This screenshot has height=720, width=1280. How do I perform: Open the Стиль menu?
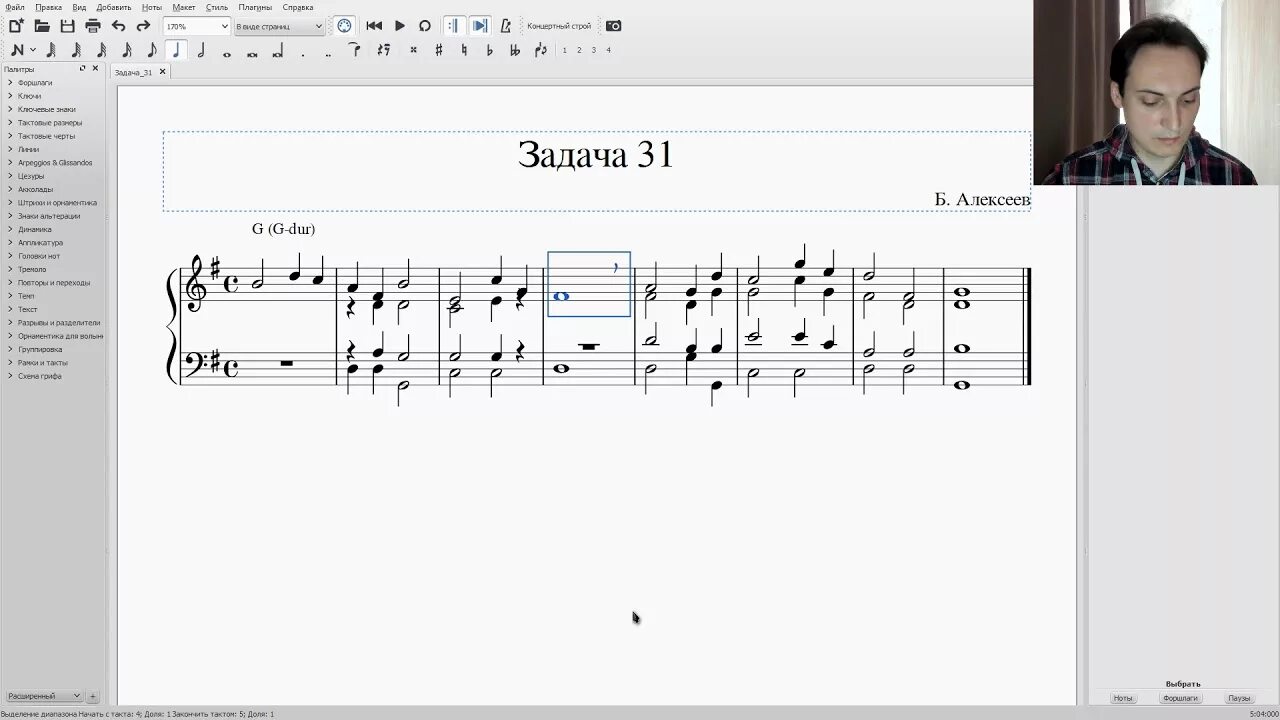pyautogui.click(x=217, y=7)
